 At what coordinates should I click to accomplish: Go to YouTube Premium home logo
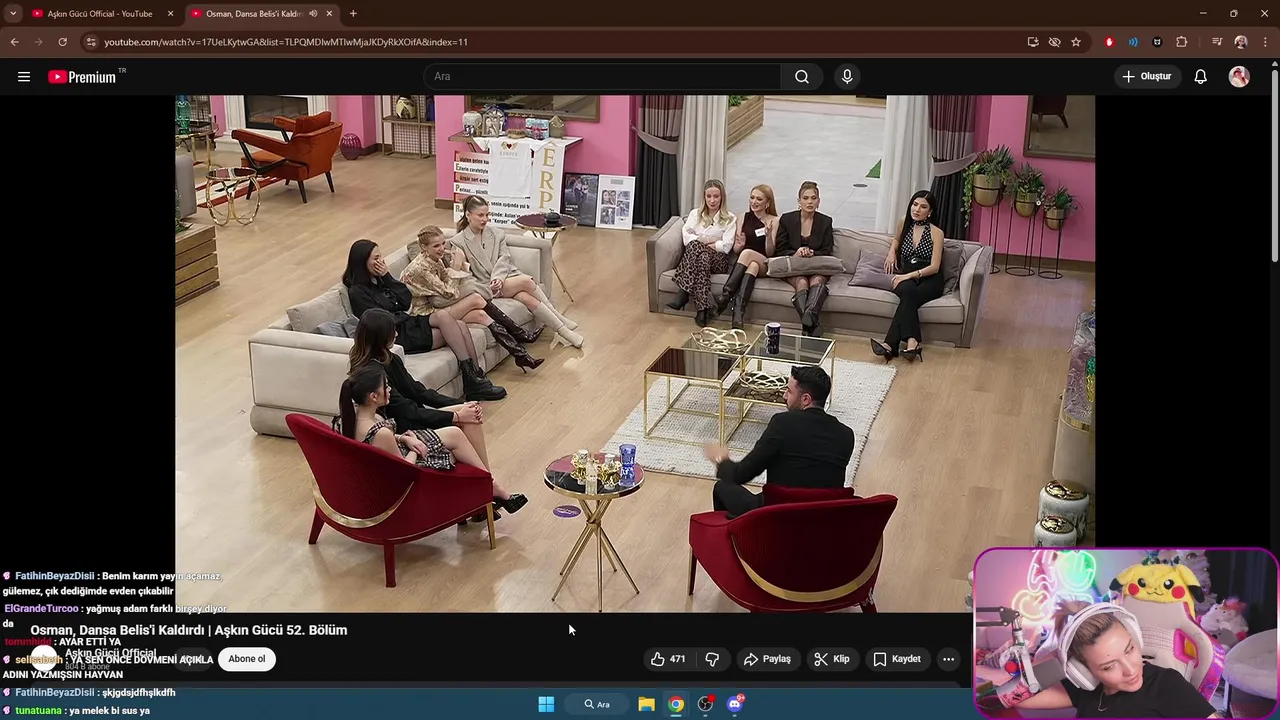point(82,77)
